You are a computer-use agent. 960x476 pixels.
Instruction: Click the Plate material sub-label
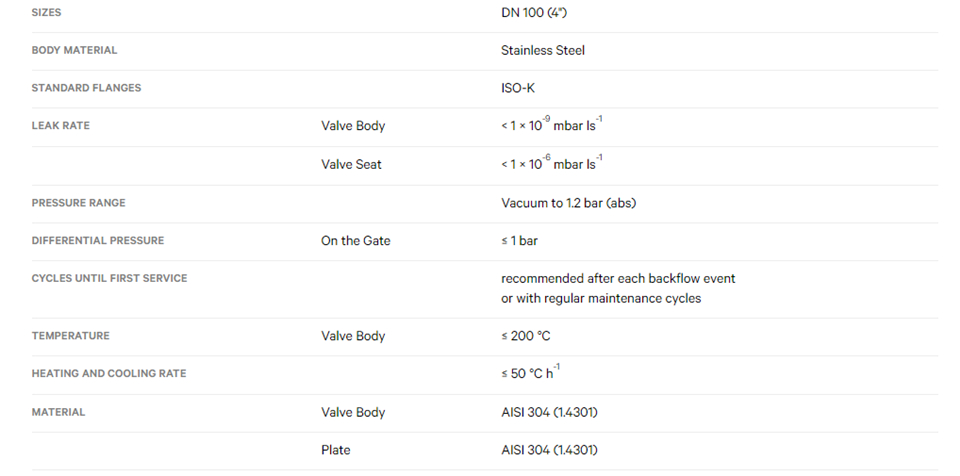click(x=336, y=450)
